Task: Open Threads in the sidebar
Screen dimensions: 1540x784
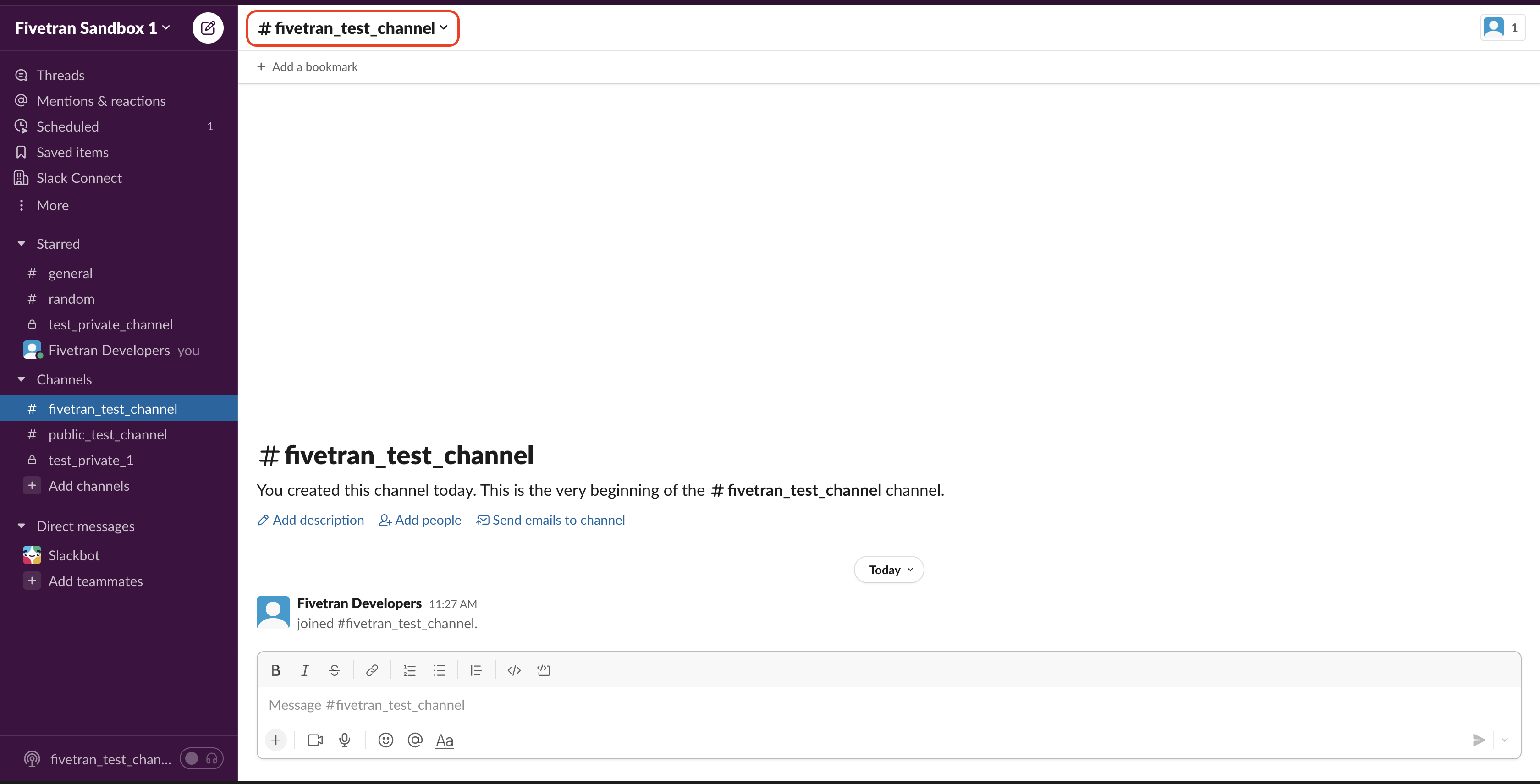Action: tap(119, 75)
